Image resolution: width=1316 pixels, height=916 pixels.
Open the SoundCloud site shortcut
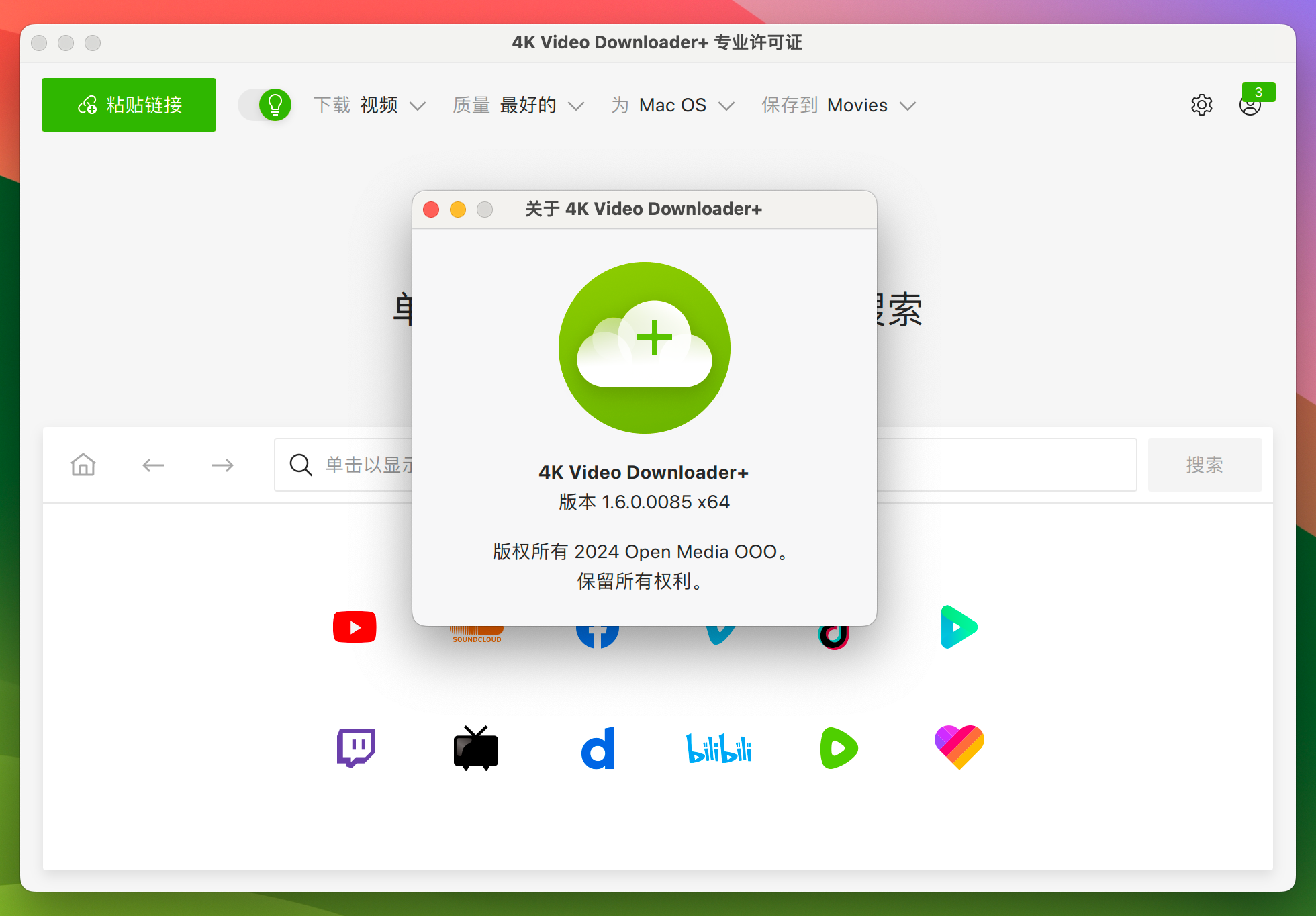477,634
